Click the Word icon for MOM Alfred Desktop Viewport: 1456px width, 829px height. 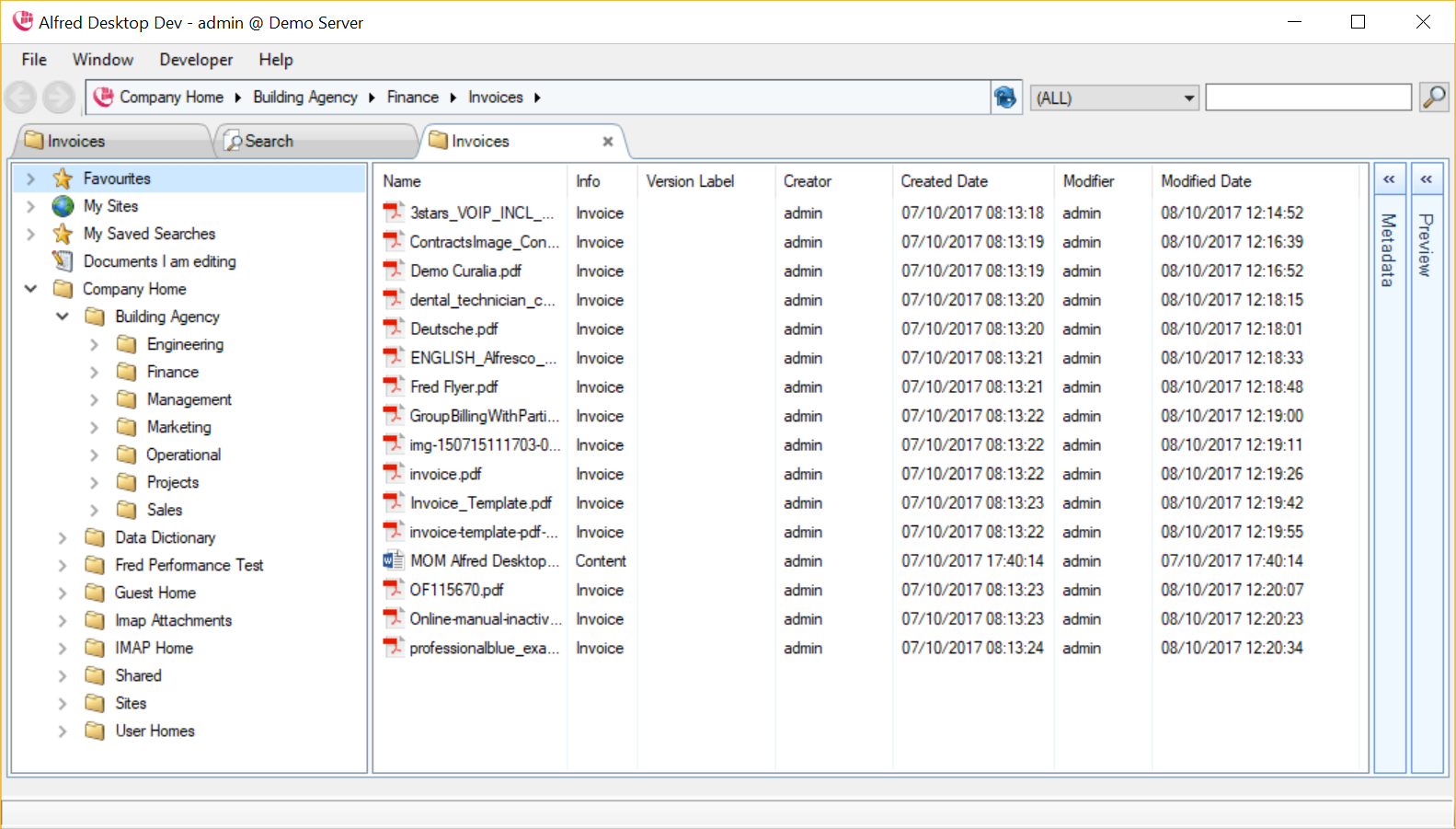point(393,560)
